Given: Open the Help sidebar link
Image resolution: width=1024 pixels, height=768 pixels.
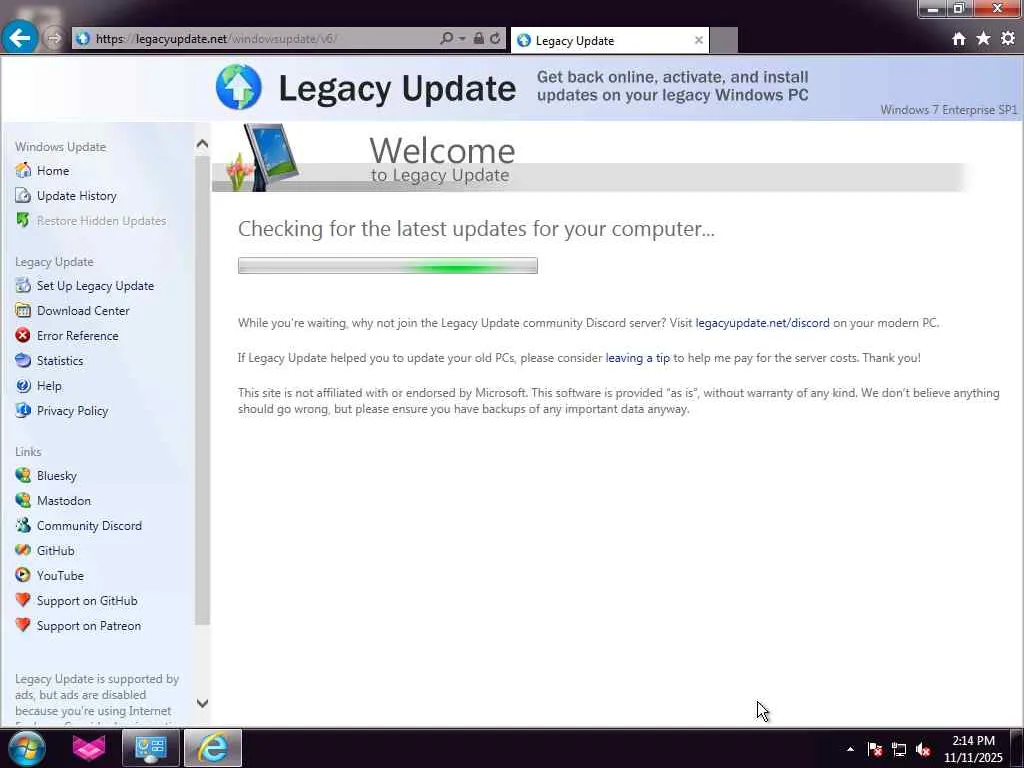Looking at the screenshot, I should (x=49, y=386).
